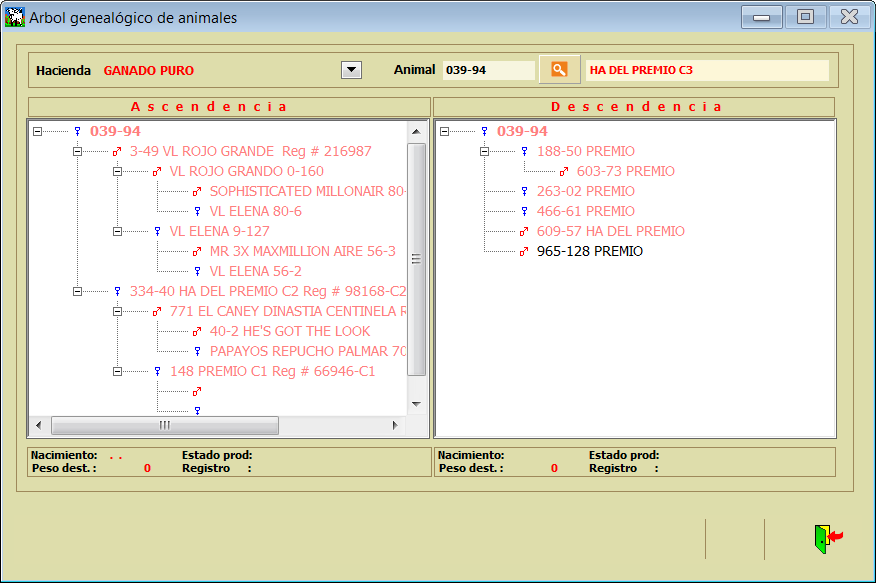Click the Animal code input field
Screen dimensions: 876x583
click(x=488, y=70)
